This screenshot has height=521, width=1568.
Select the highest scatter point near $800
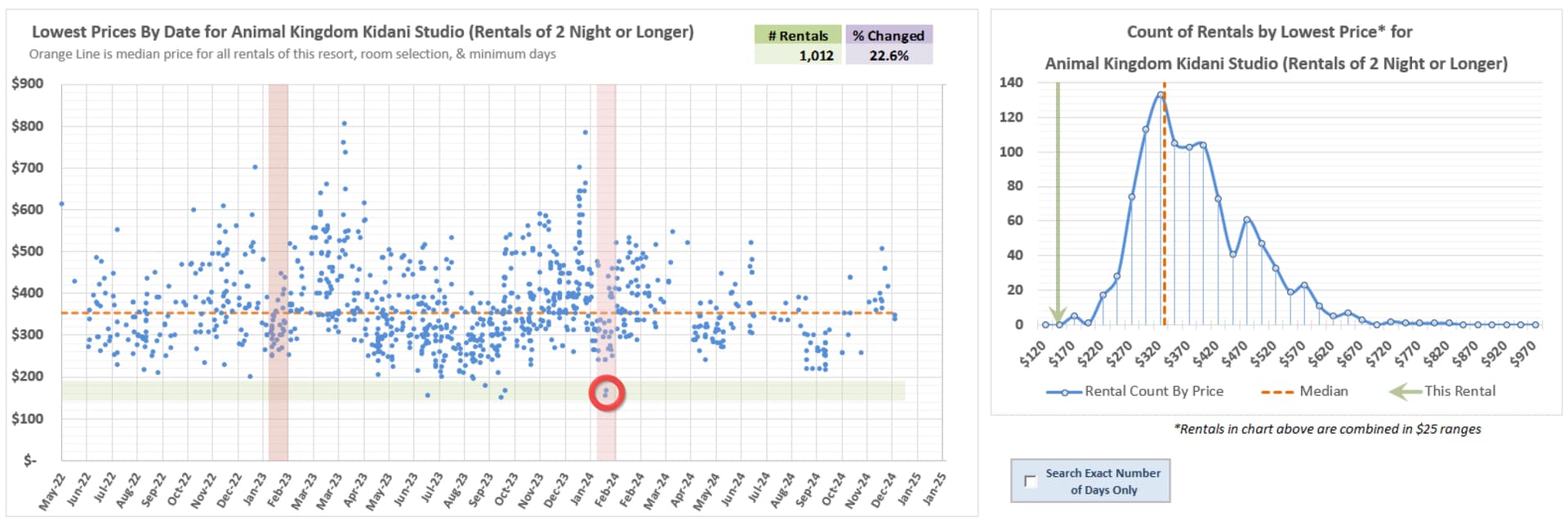[344, 124]
